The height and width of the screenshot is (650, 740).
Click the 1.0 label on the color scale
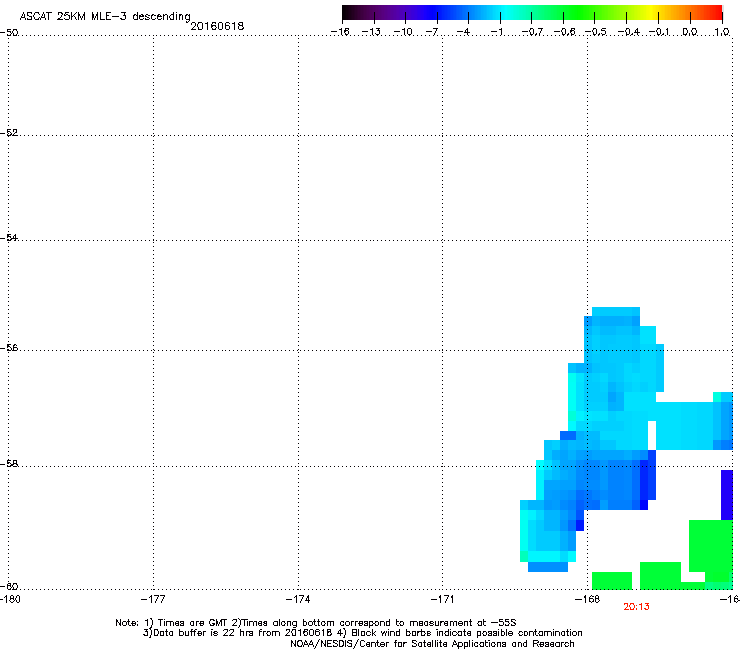[x=722, y=32]
